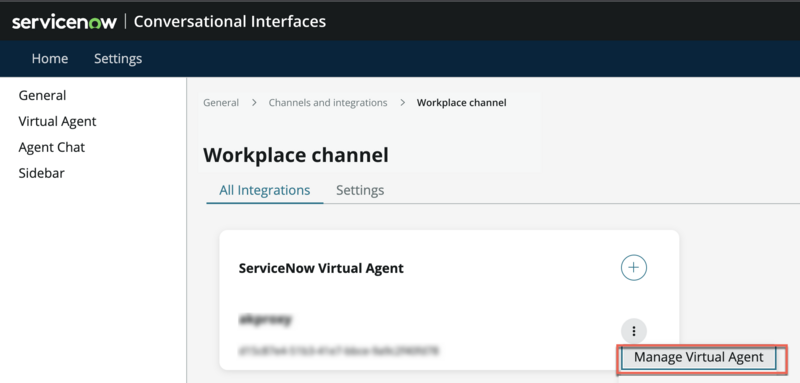Click the blurred integration name on the card
Viewport: 800px width, 383px height.
(265, 320)
